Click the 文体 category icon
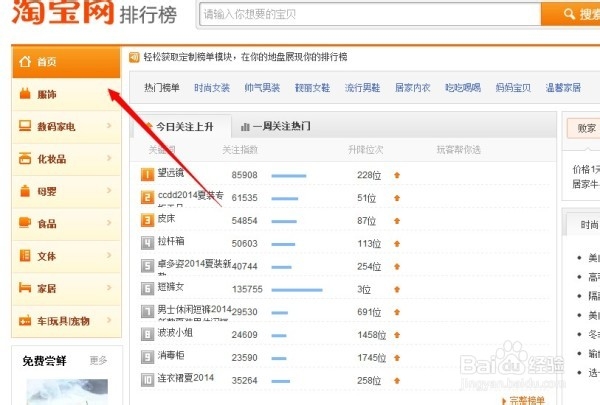This screenshot has width=600, height=405. (25, 255)
